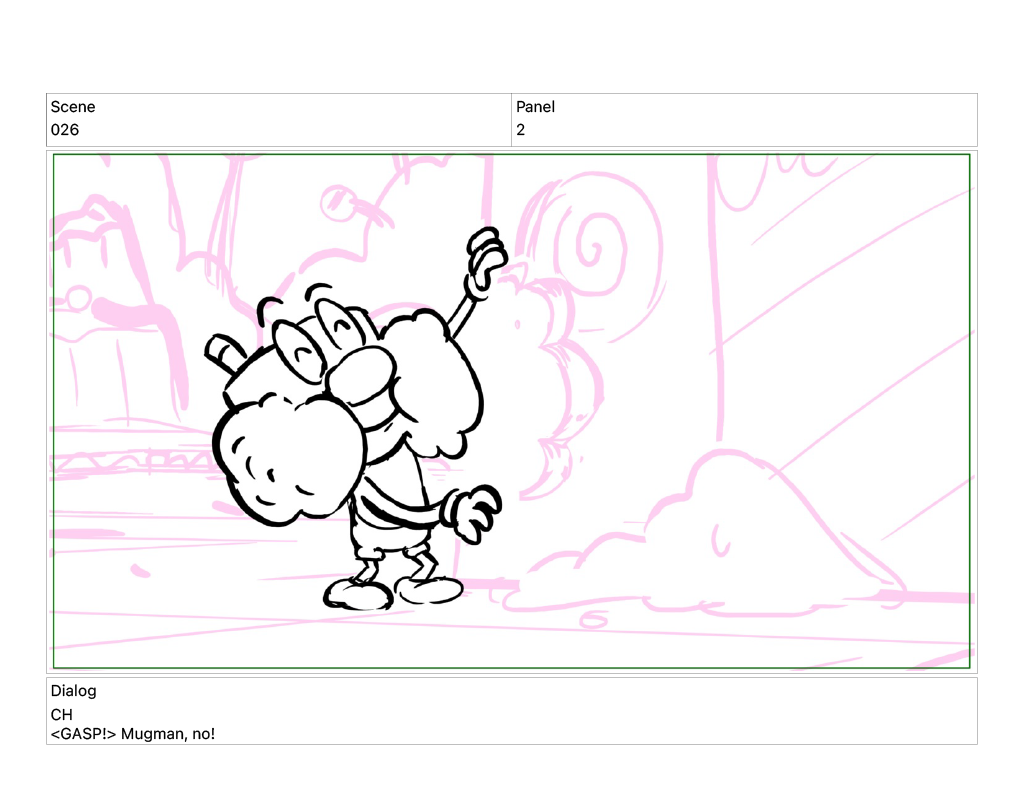Click the small pink circle at upper left background

76,298
